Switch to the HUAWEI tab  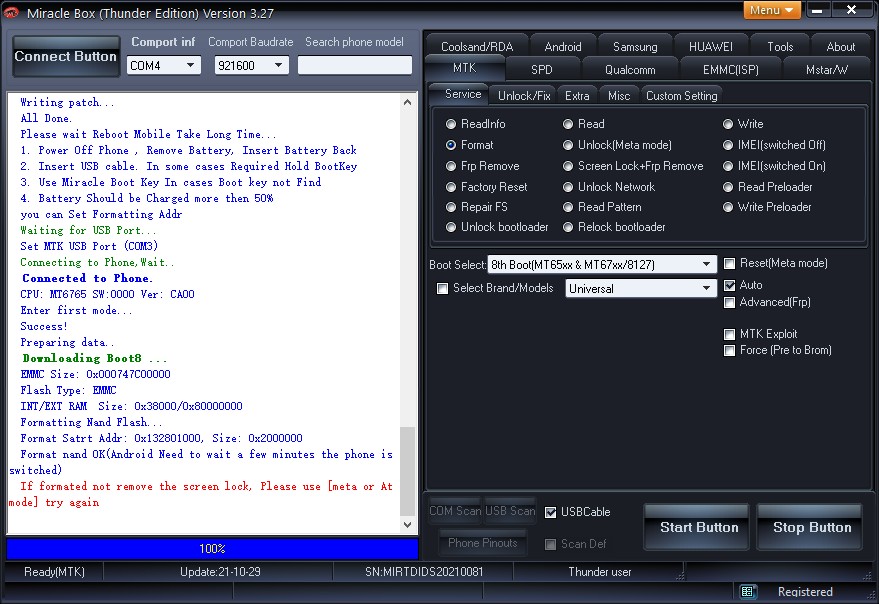710,47
